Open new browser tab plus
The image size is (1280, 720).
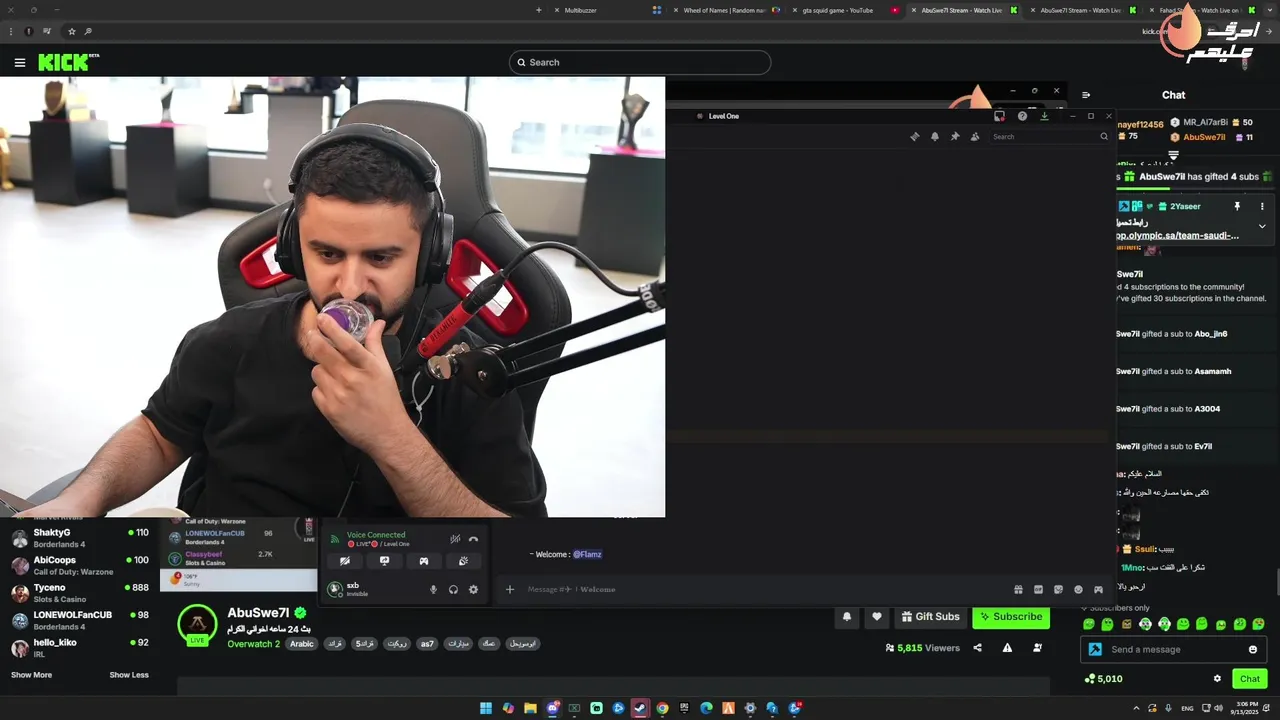click(x=539, y=10)
